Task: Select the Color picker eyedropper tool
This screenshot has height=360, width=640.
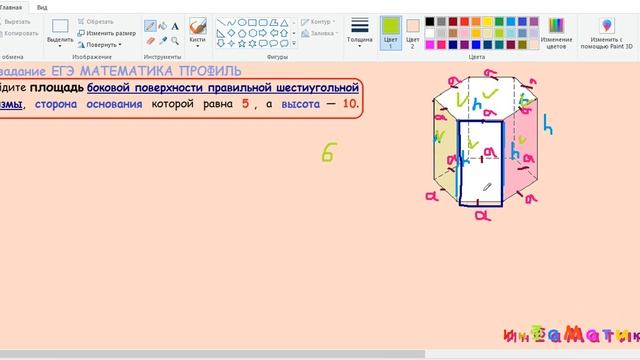Action: tap(162, 41)
